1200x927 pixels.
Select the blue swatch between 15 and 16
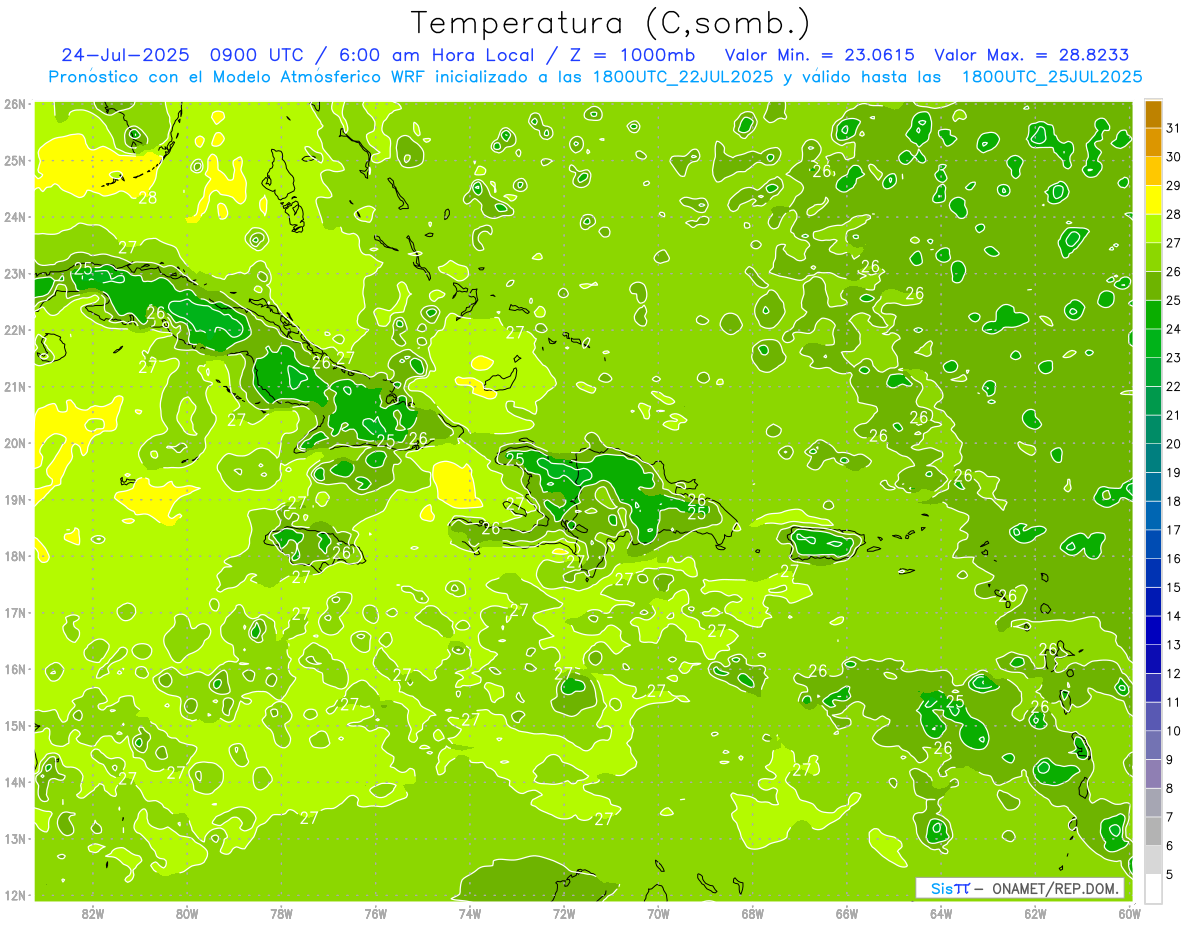click(1153, 572)
